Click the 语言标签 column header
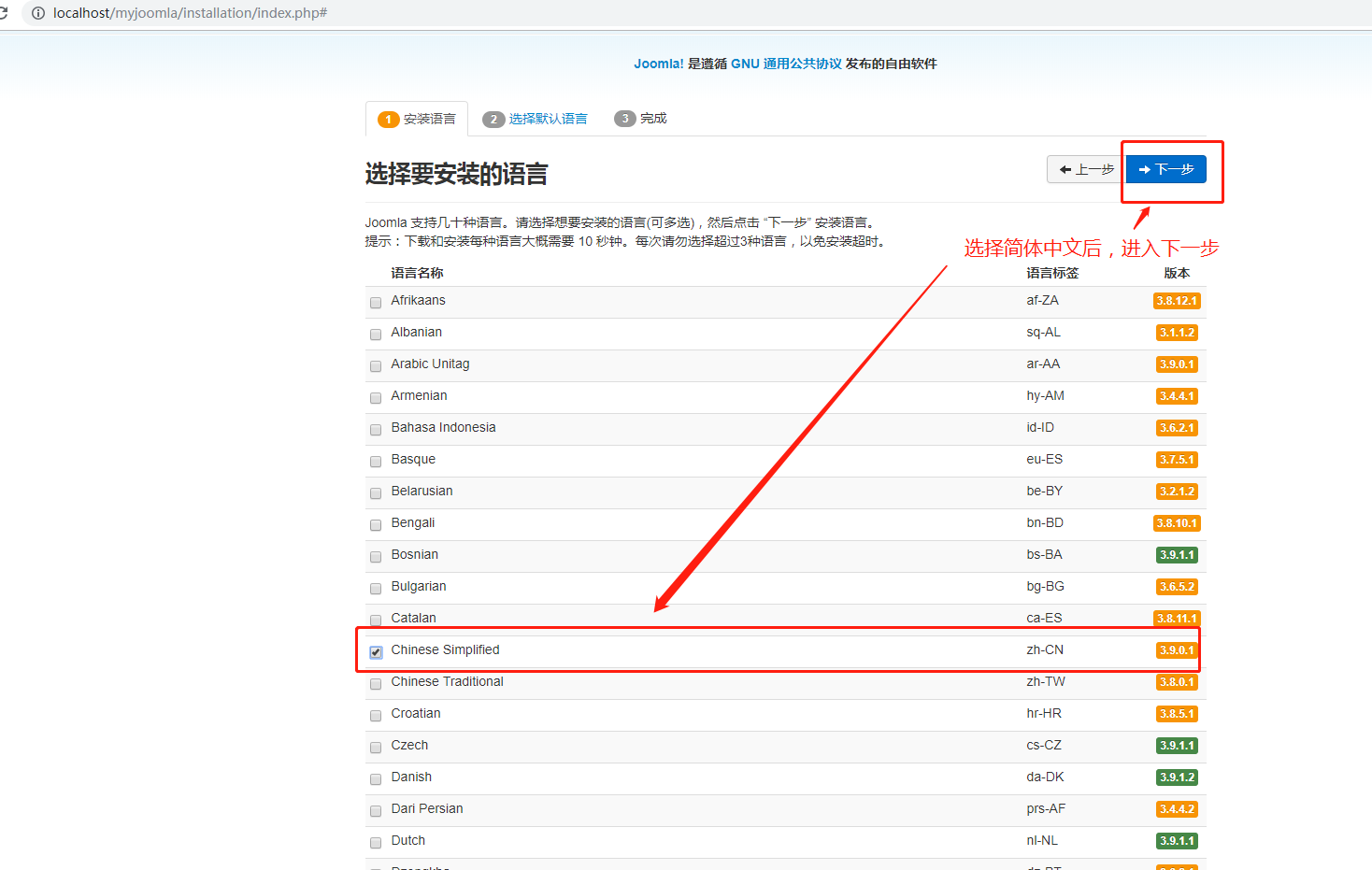1372x870 pixels. 1052,273
